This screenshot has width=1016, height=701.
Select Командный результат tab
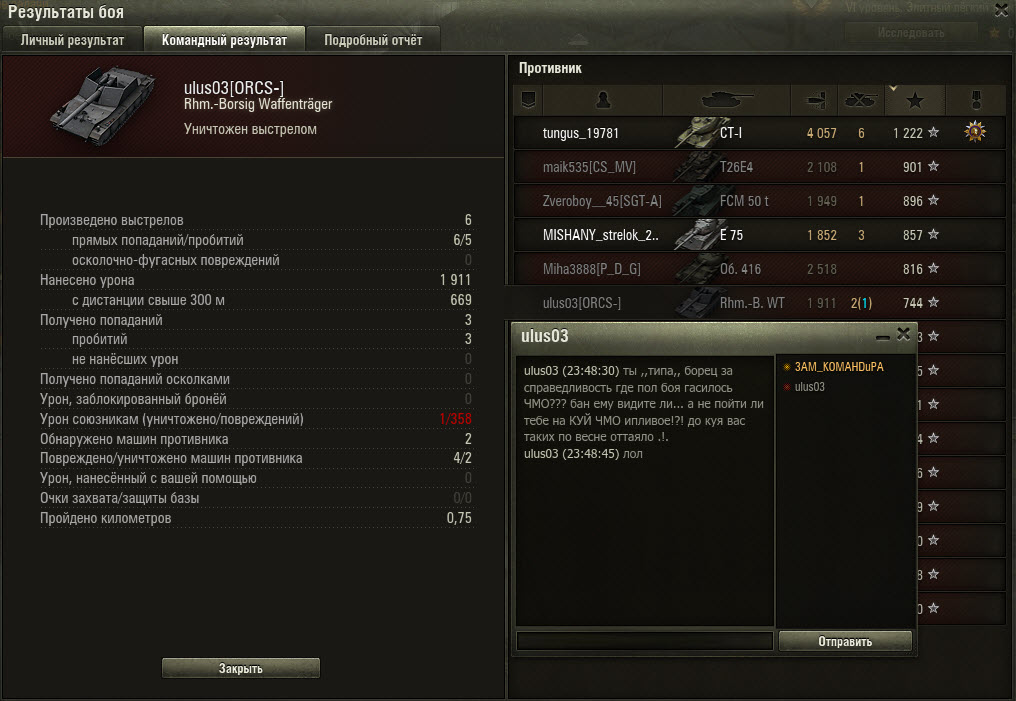tap(224, 40)
